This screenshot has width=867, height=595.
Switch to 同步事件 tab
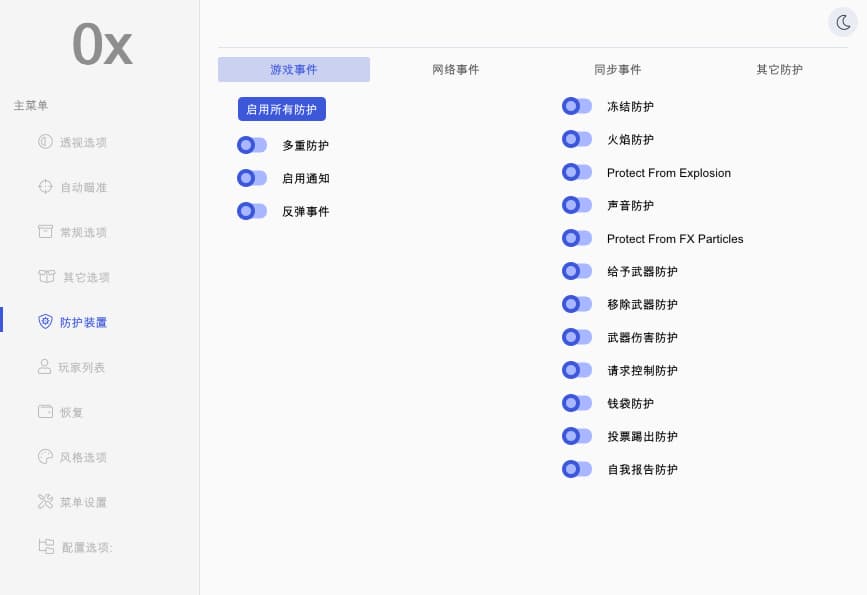click(x=618, y=70)
